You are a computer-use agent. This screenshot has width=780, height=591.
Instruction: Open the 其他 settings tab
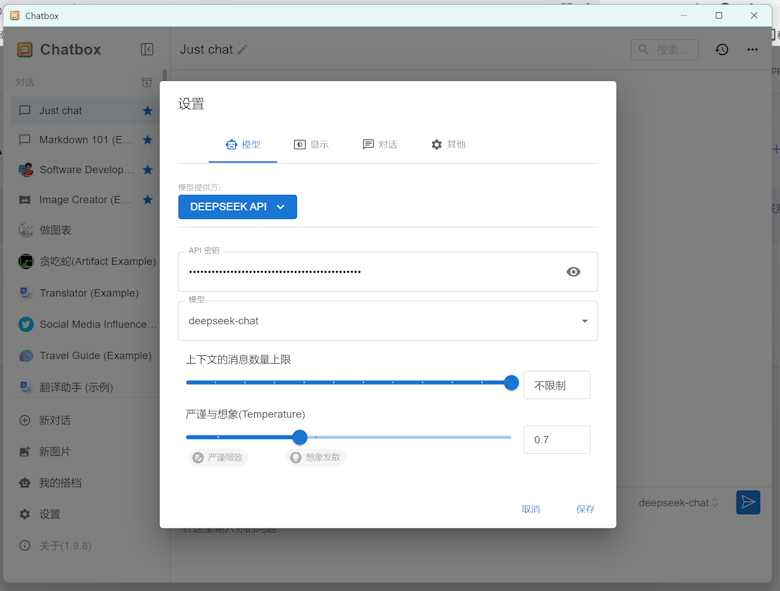[x=448, y=145]
